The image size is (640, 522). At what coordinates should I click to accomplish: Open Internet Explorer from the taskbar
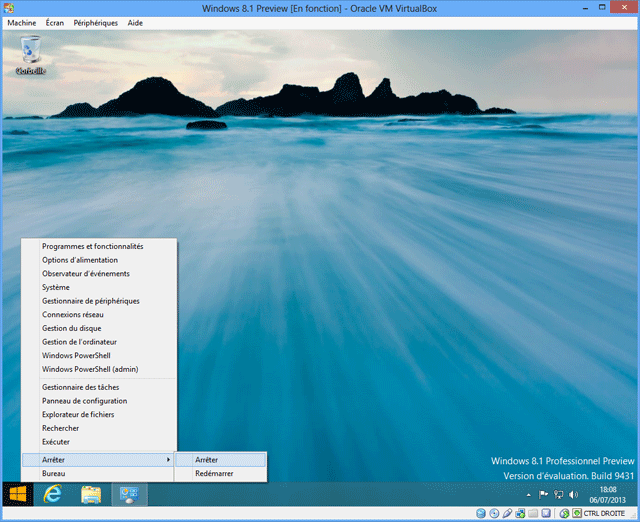[x=54, y=494]
